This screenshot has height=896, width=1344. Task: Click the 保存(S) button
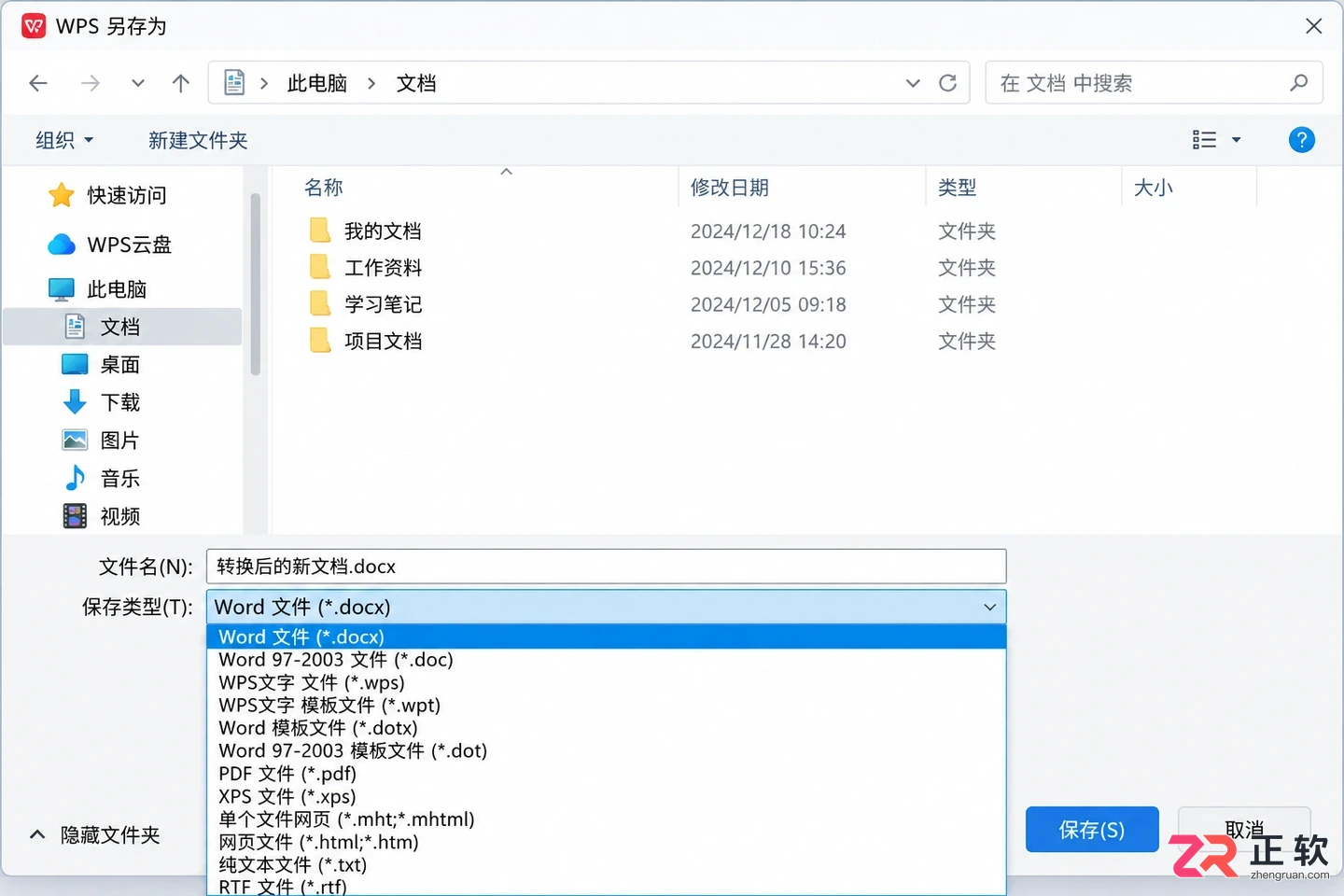[x=1092, y=830]
